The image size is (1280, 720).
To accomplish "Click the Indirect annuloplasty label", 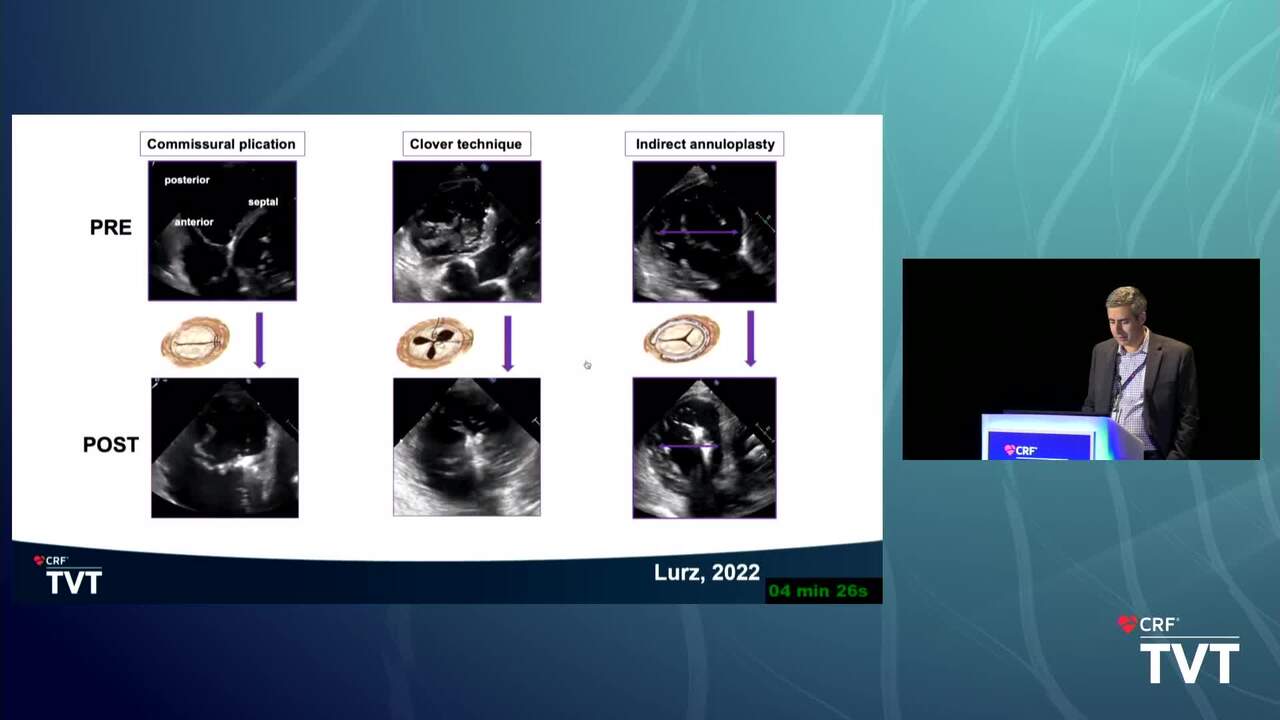I will [705, 144].
